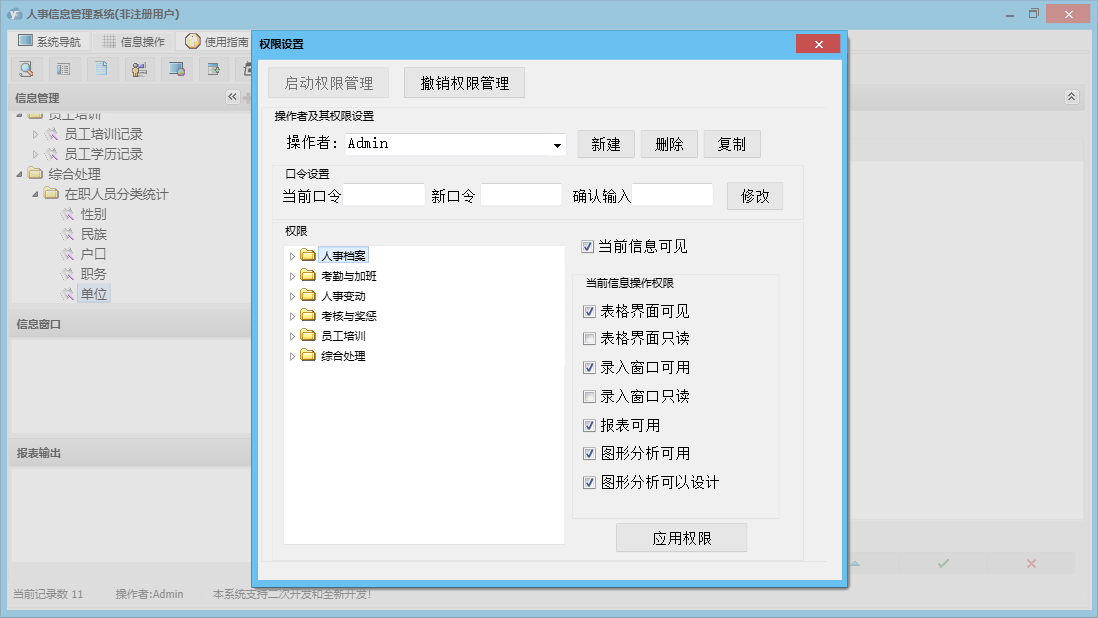The width and height of the screenshot is (1098, 618).
Task: Expand the 人事变动 tree node
Action: [292, 296]
